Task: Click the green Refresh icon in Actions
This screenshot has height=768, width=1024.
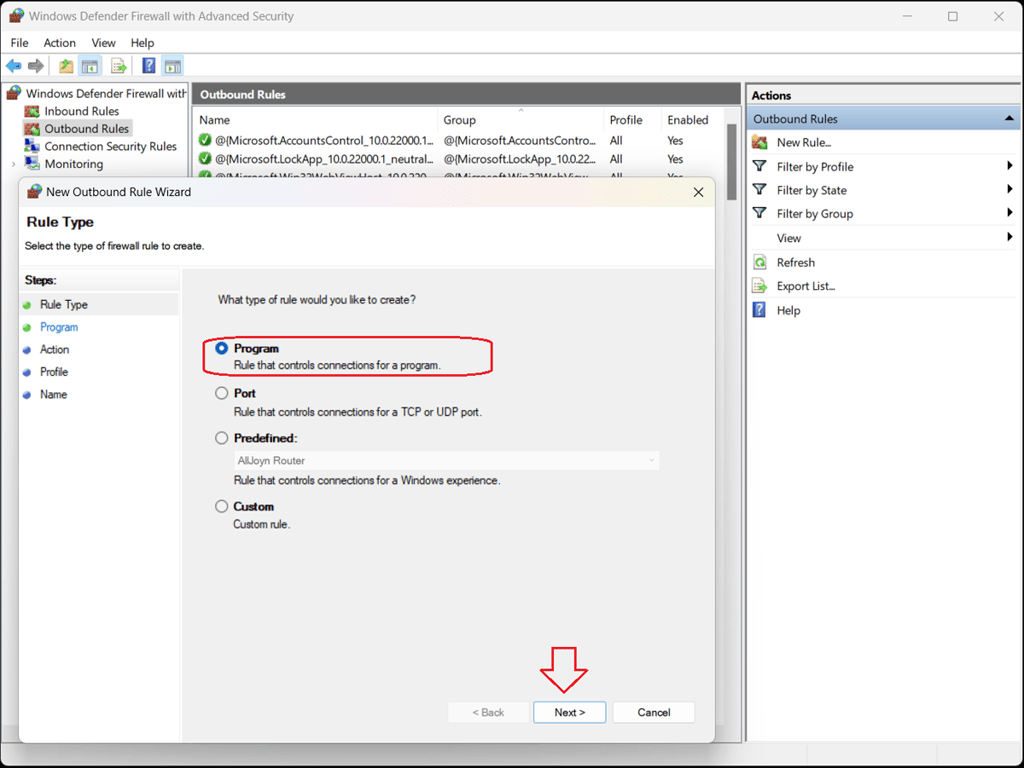Action: 760,262
